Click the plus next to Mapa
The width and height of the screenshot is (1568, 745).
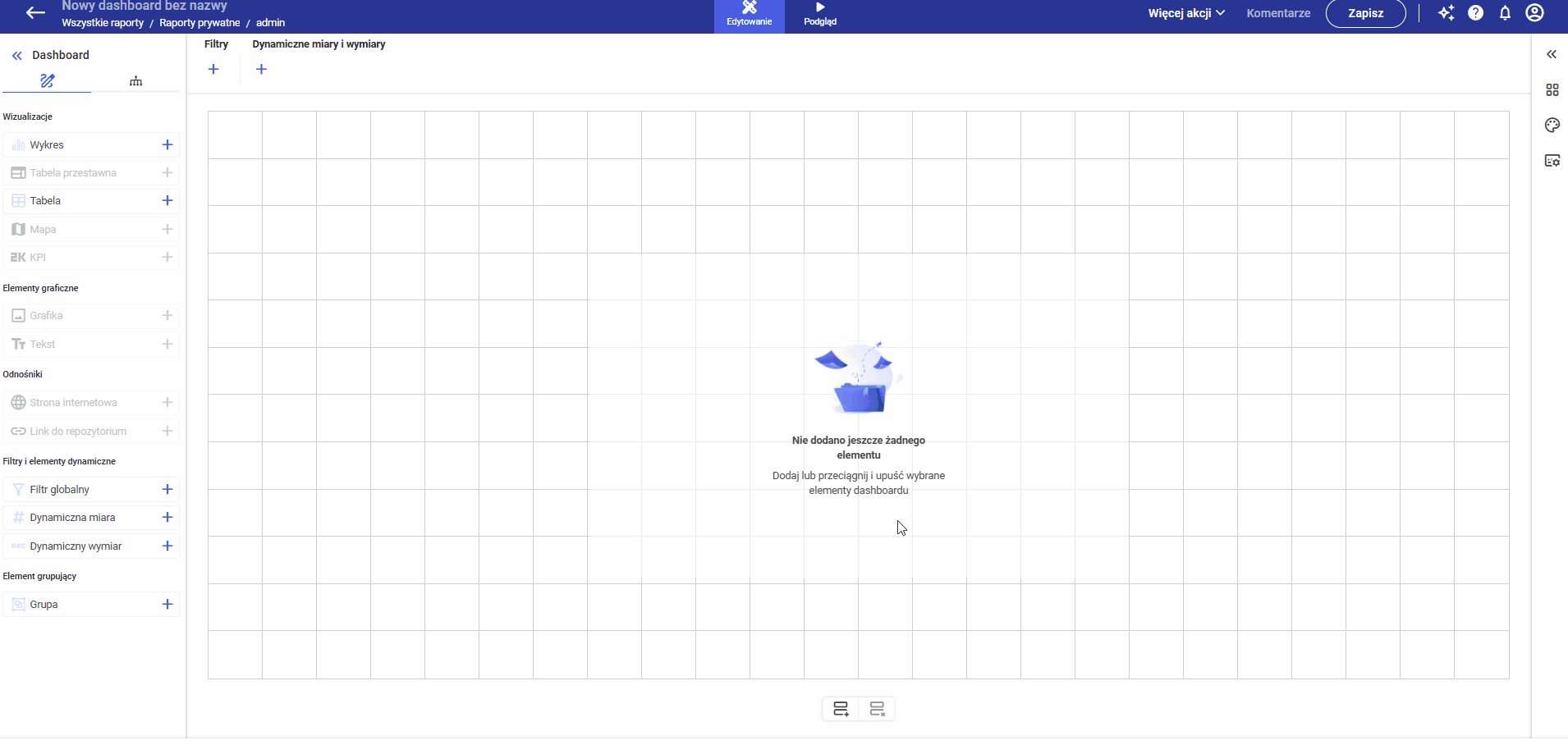[x=167, y=229]
